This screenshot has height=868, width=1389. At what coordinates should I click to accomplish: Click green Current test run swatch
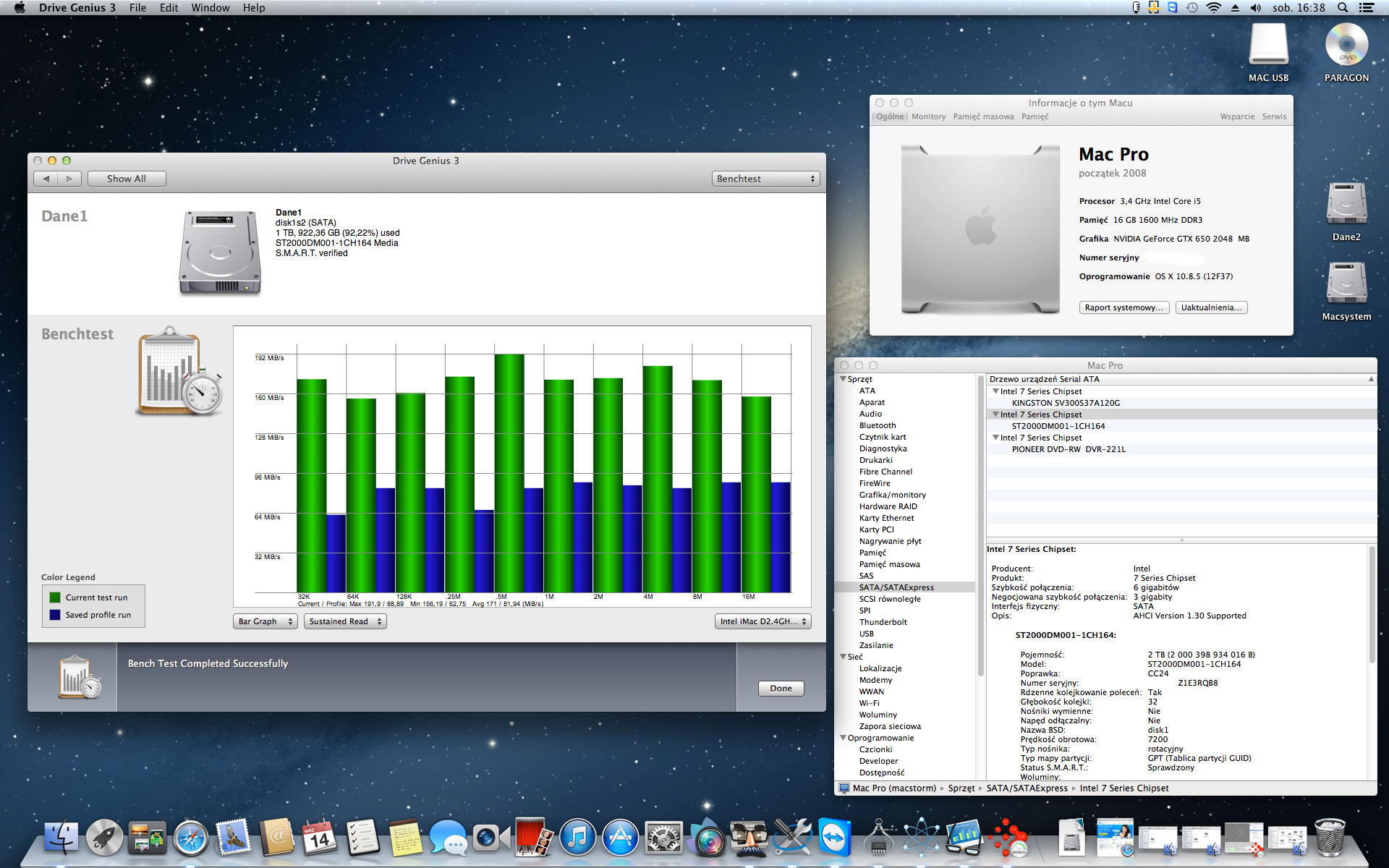tap(55, 597)
